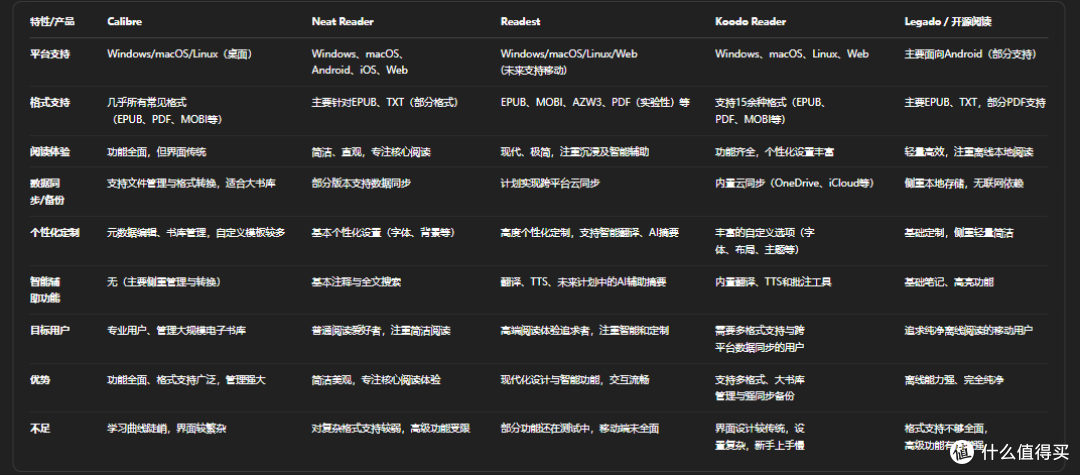Click cell '专业用户、管理大规模电子书库'

tap(177, 330)
